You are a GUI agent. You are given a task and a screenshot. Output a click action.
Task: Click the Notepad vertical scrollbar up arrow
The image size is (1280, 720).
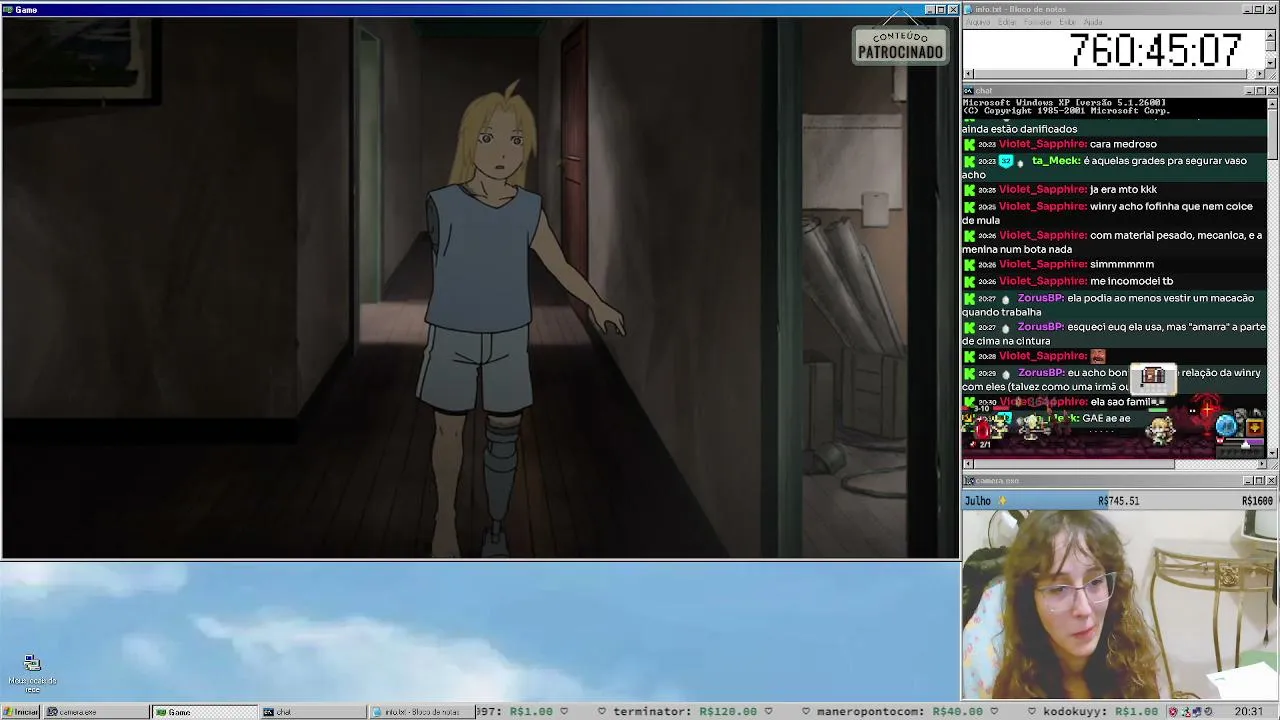[x=1271, y=35]
